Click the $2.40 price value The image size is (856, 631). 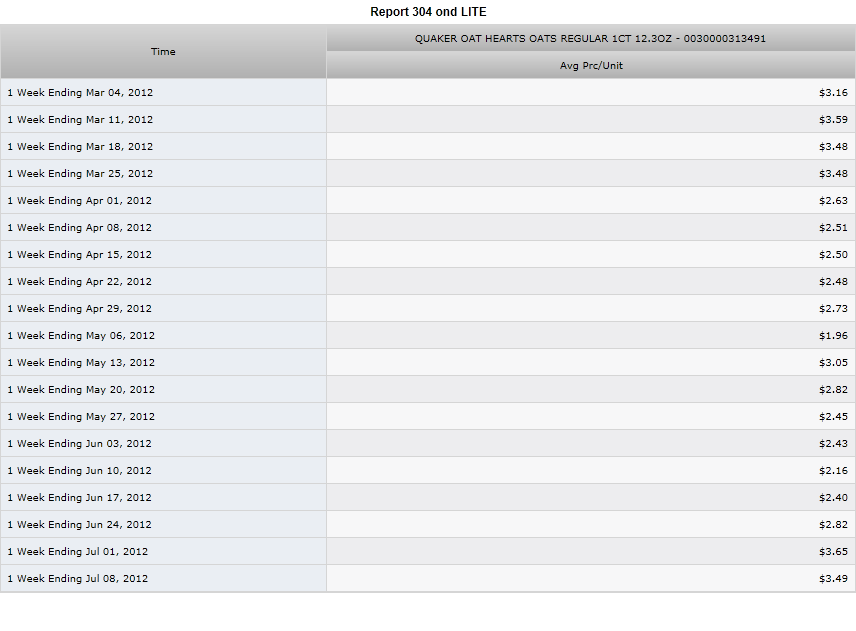pyautogui.click(x=833, y=498)
